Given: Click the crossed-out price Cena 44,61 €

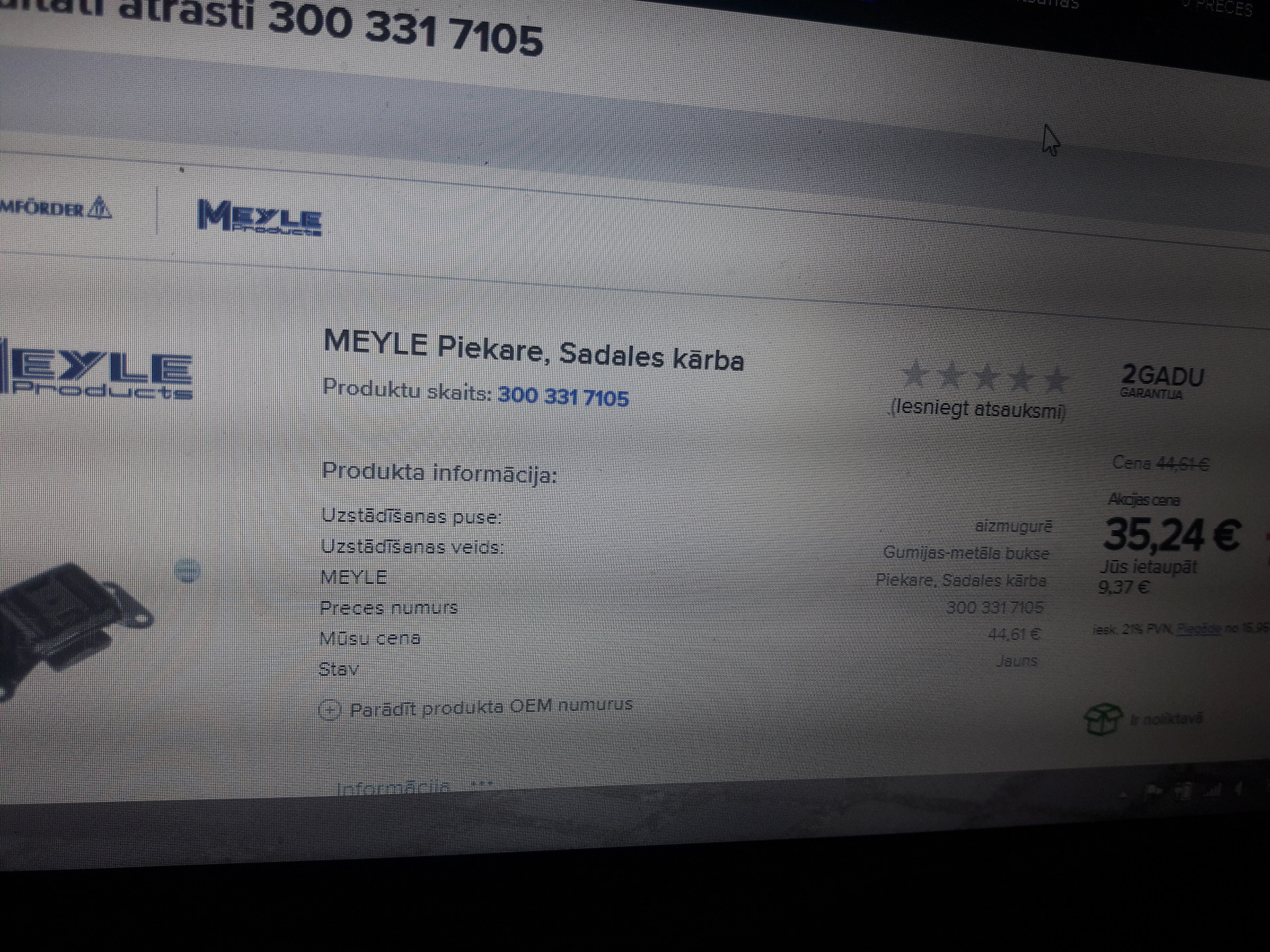Looking at the screenshot, I should click(x=1160, y=463).
